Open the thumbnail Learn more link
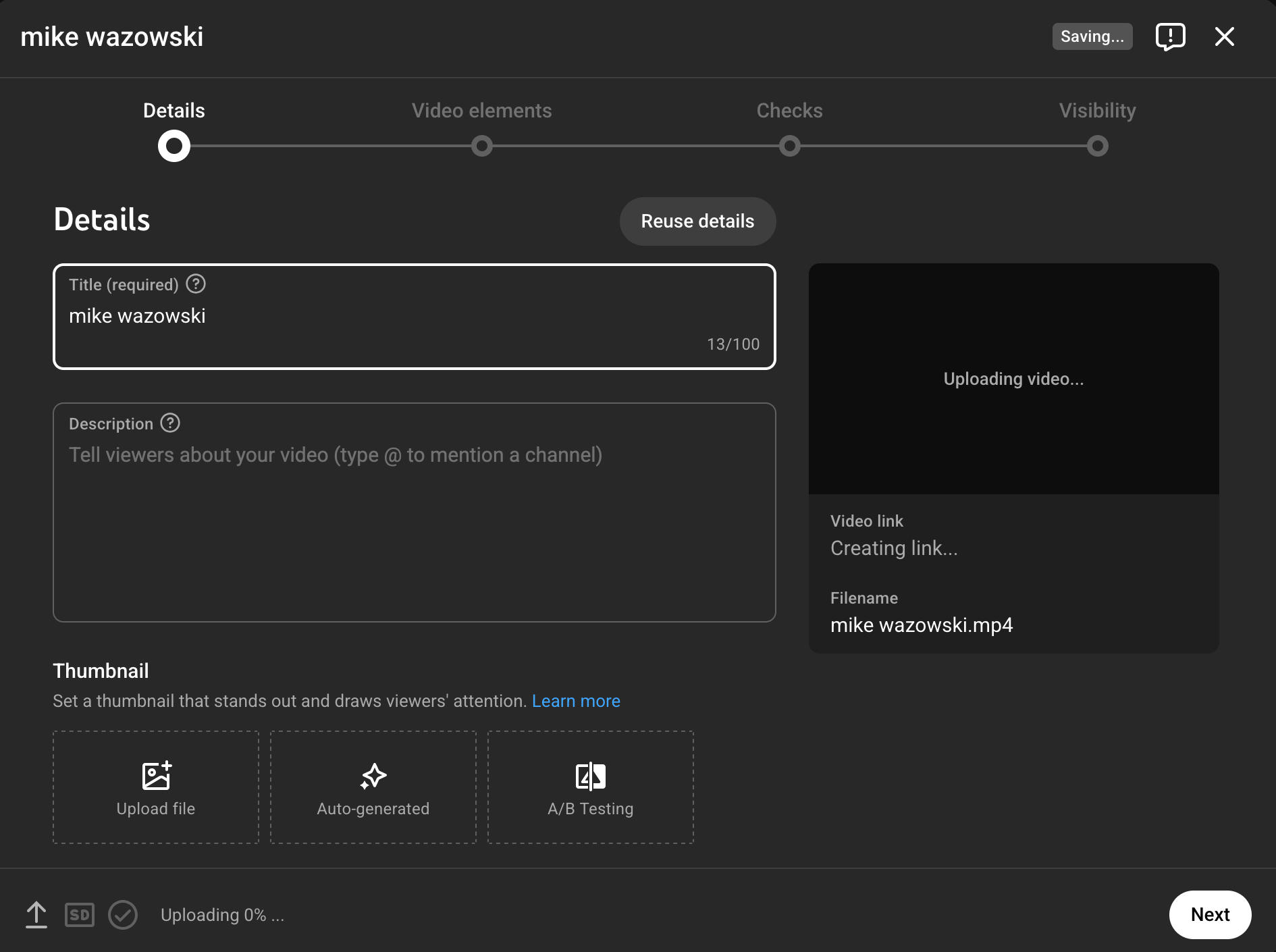Viewport: 1276px width, 952px height. tap(576, 701)
